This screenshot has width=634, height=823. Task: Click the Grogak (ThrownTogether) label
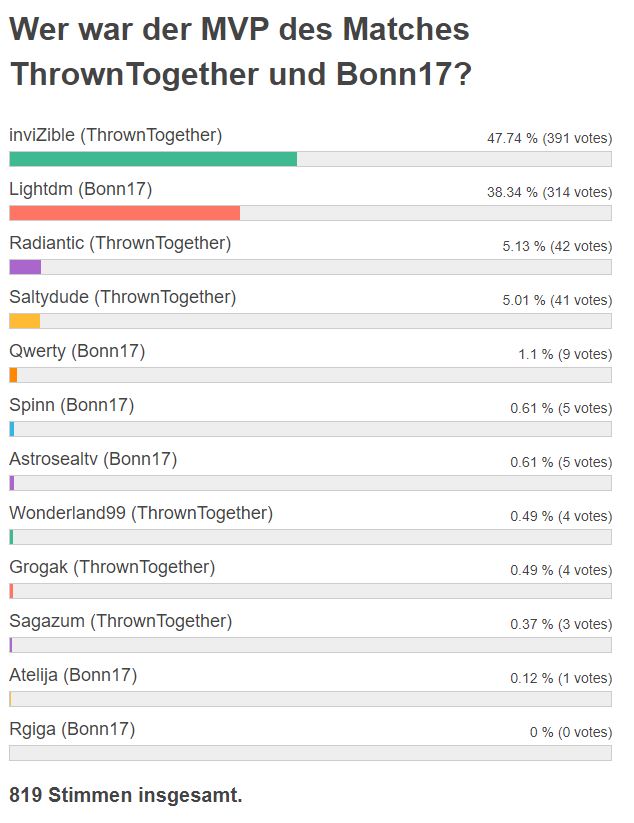point(112,567)
